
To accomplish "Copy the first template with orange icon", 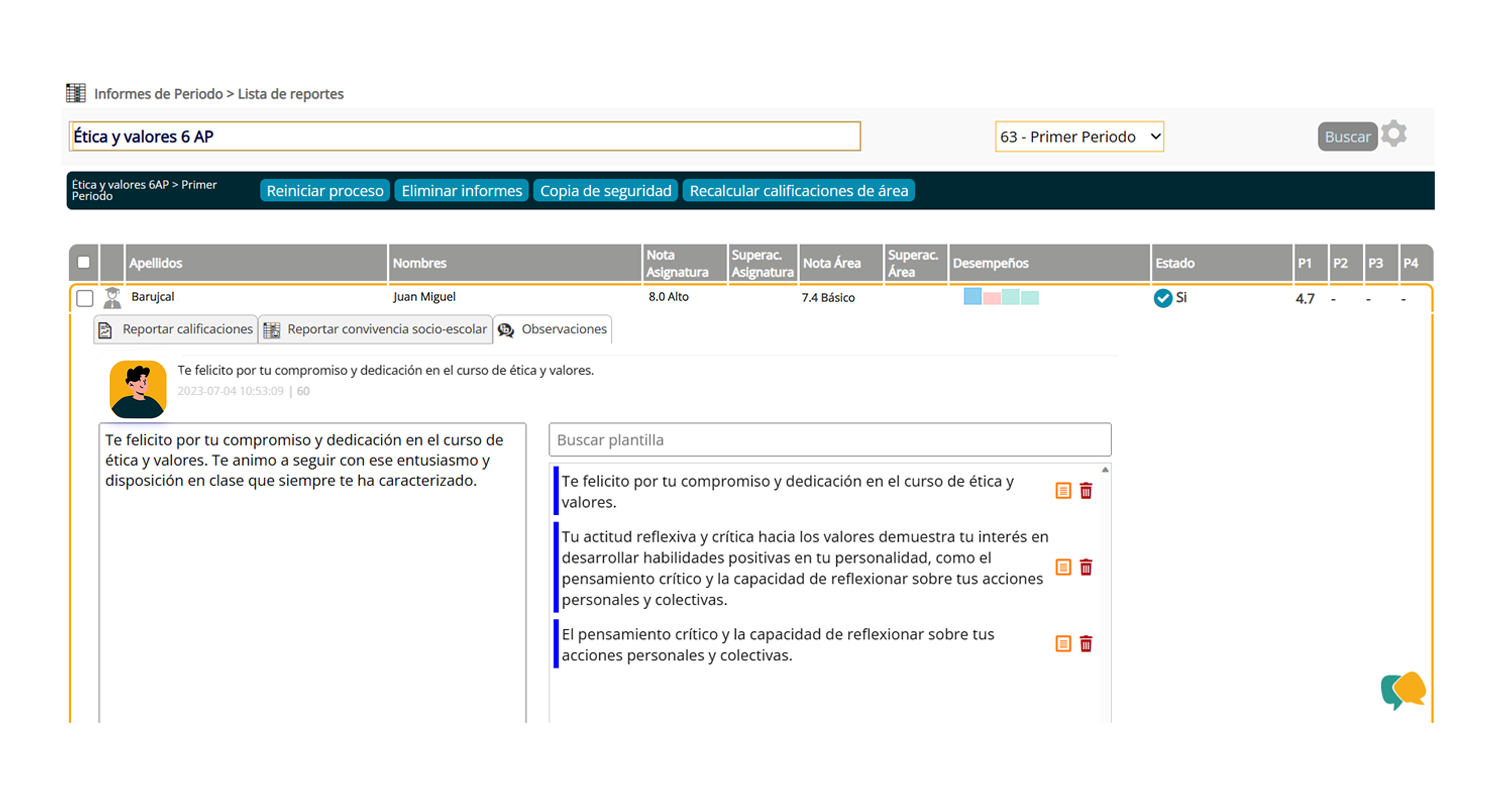I will tap(1063, 491).
